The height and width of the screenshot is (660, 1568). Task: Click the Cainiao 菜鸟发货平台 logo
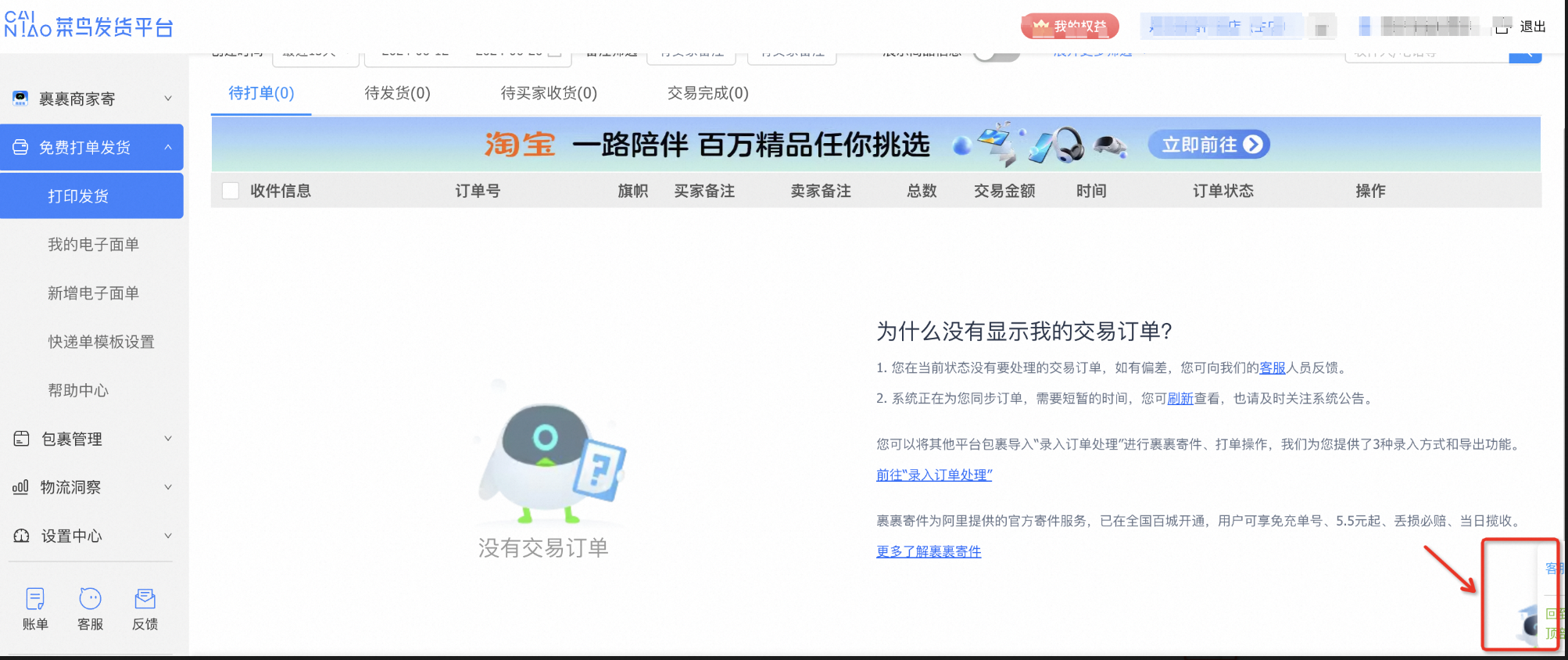pos(88,25)
